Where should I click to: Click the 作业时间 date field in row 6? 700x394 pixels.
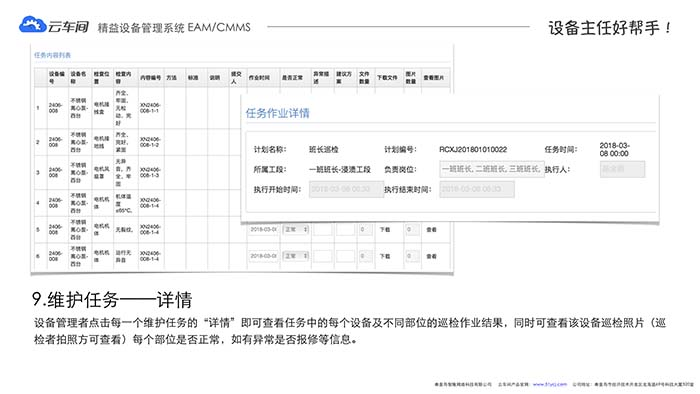point(263,256)
